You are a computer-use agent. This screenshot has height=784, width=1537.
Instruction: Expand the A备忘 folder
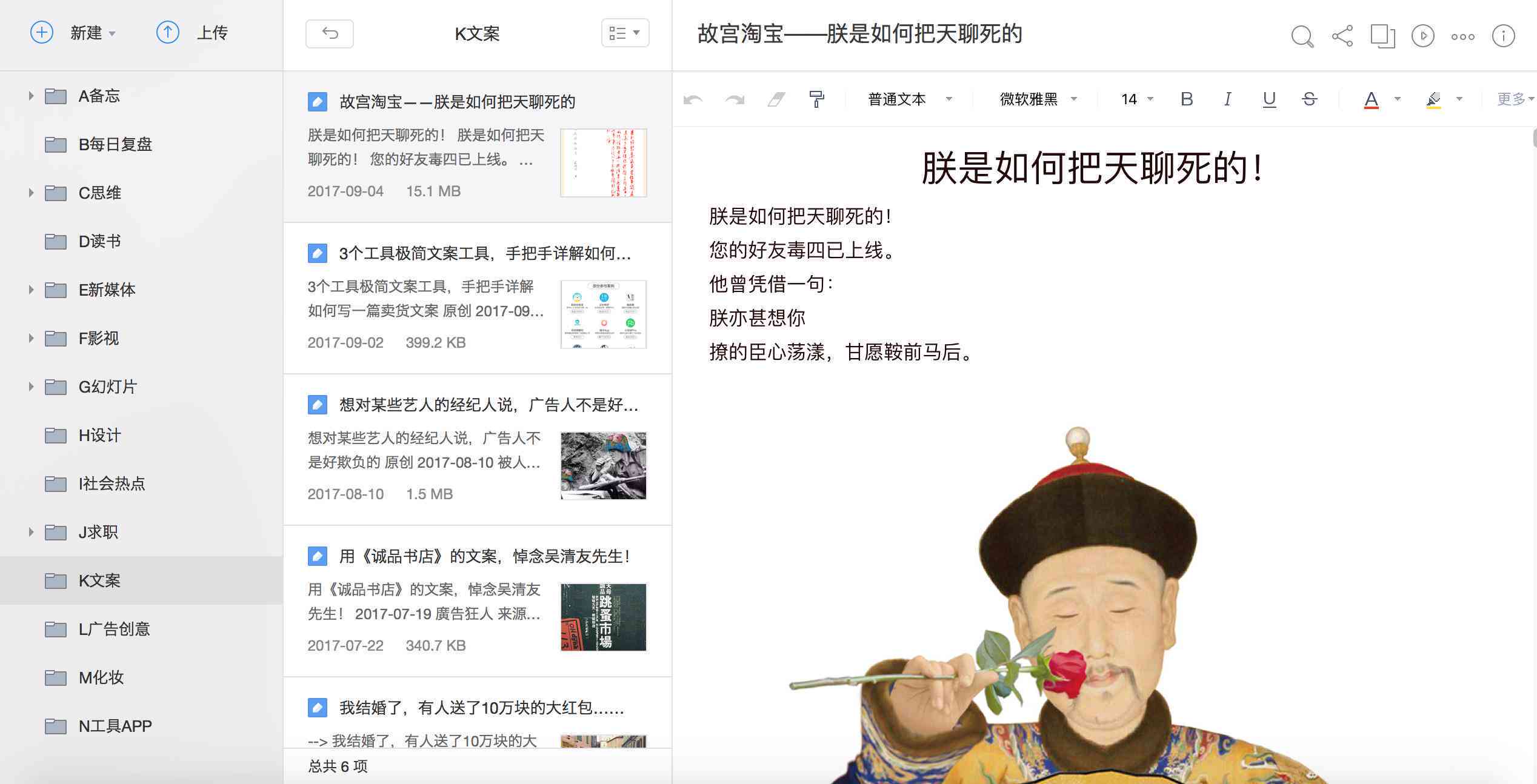click(x=31, y=96)
